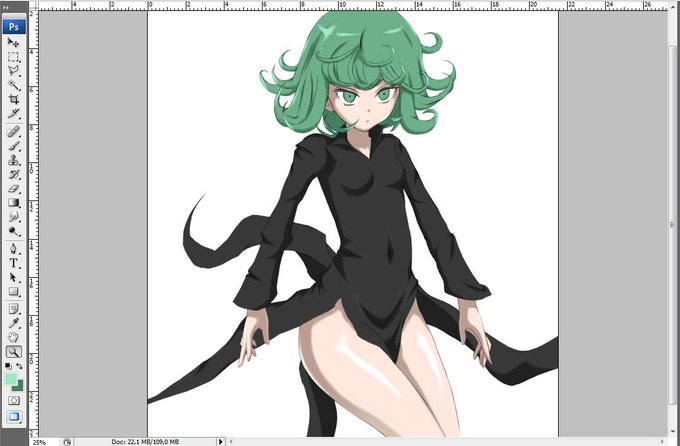The width and height of the screenshot is (680, 446).
Task: Select the Clone Stamp tool
Action: (13, 160)
